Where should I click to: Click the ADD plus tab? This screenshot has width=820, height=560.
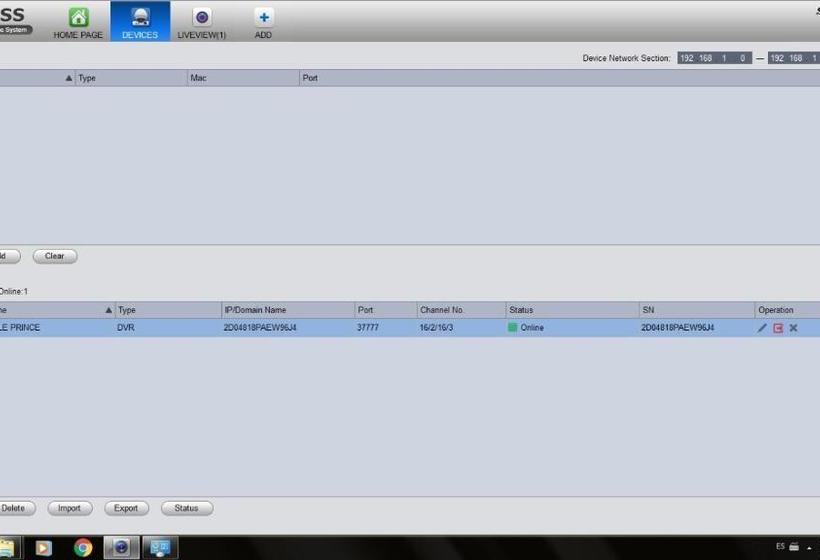coord(263,22)
